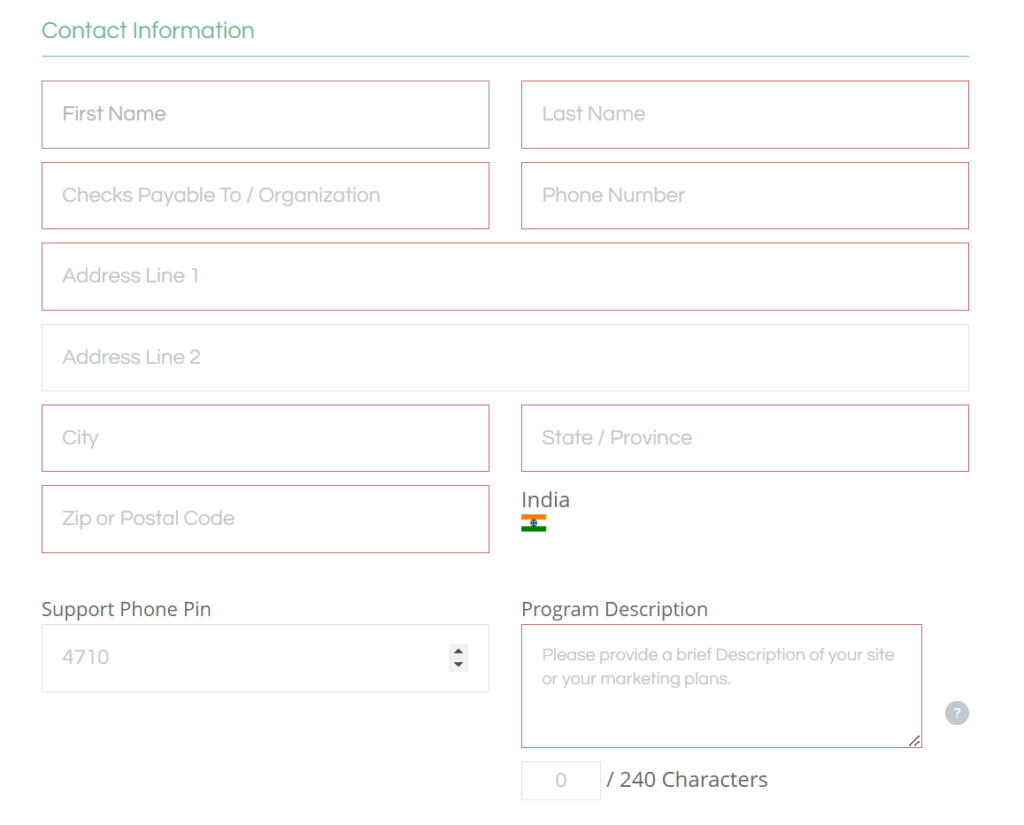Click the India country label
Screen dimensions: 1024x825
[x=545, y=500]
